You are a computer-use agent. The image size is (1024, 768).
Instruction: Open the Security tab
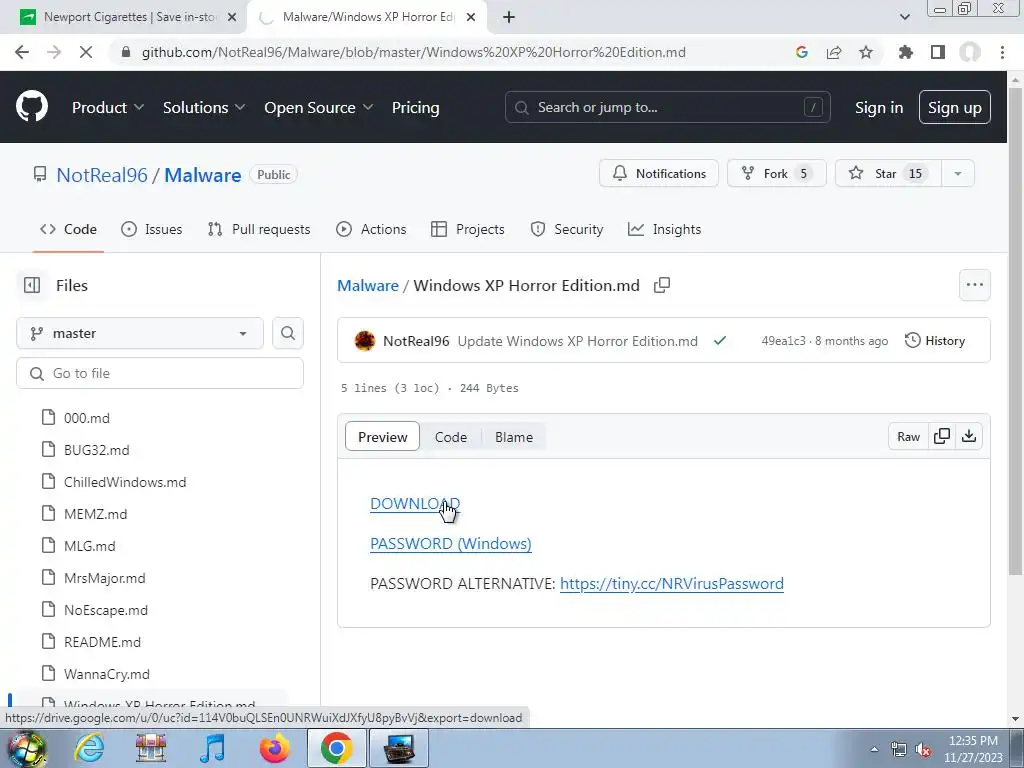pos(567,229)
